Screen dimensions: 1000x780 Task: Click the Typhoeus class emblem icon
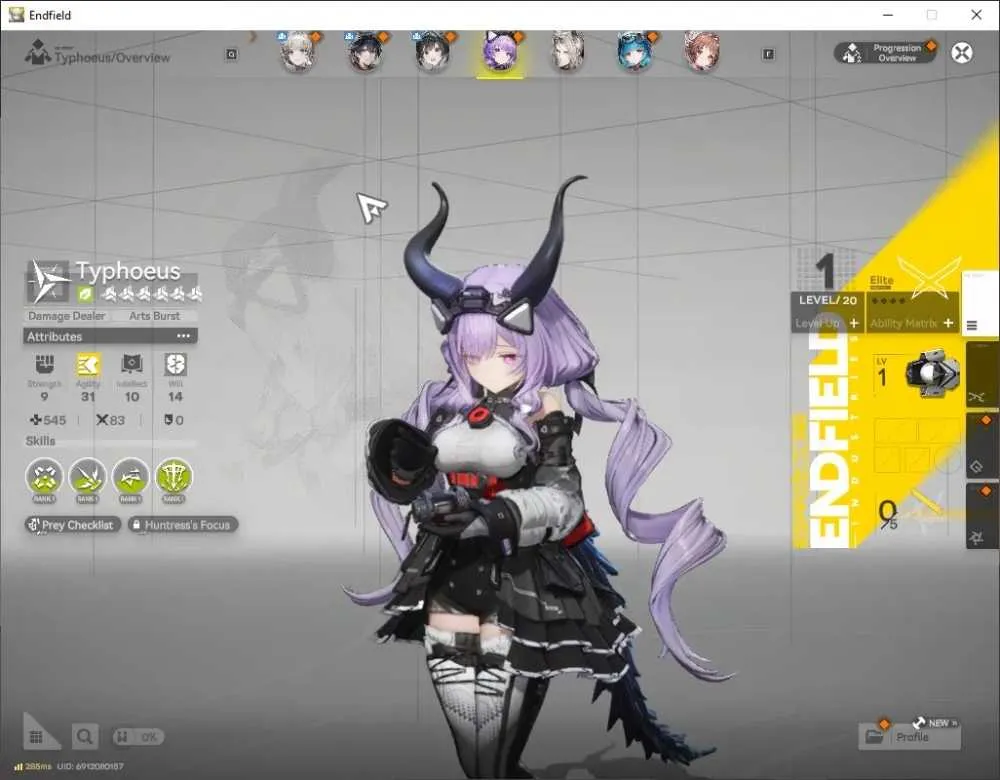point(48,281)
